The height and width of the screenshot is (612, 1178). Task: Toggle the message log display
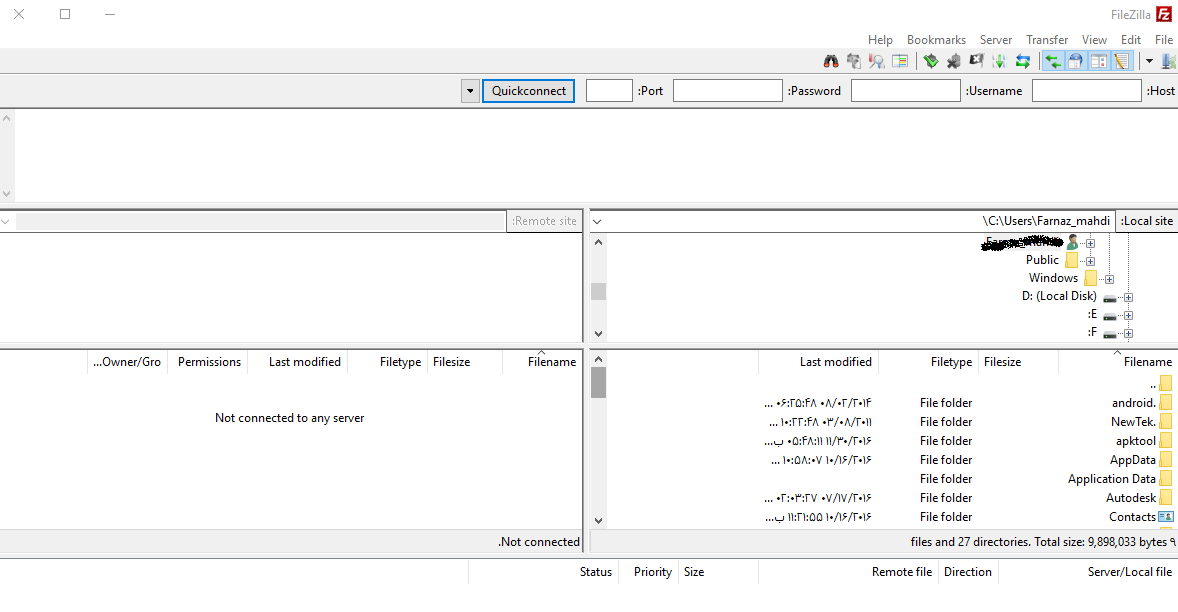point(1122,61)
